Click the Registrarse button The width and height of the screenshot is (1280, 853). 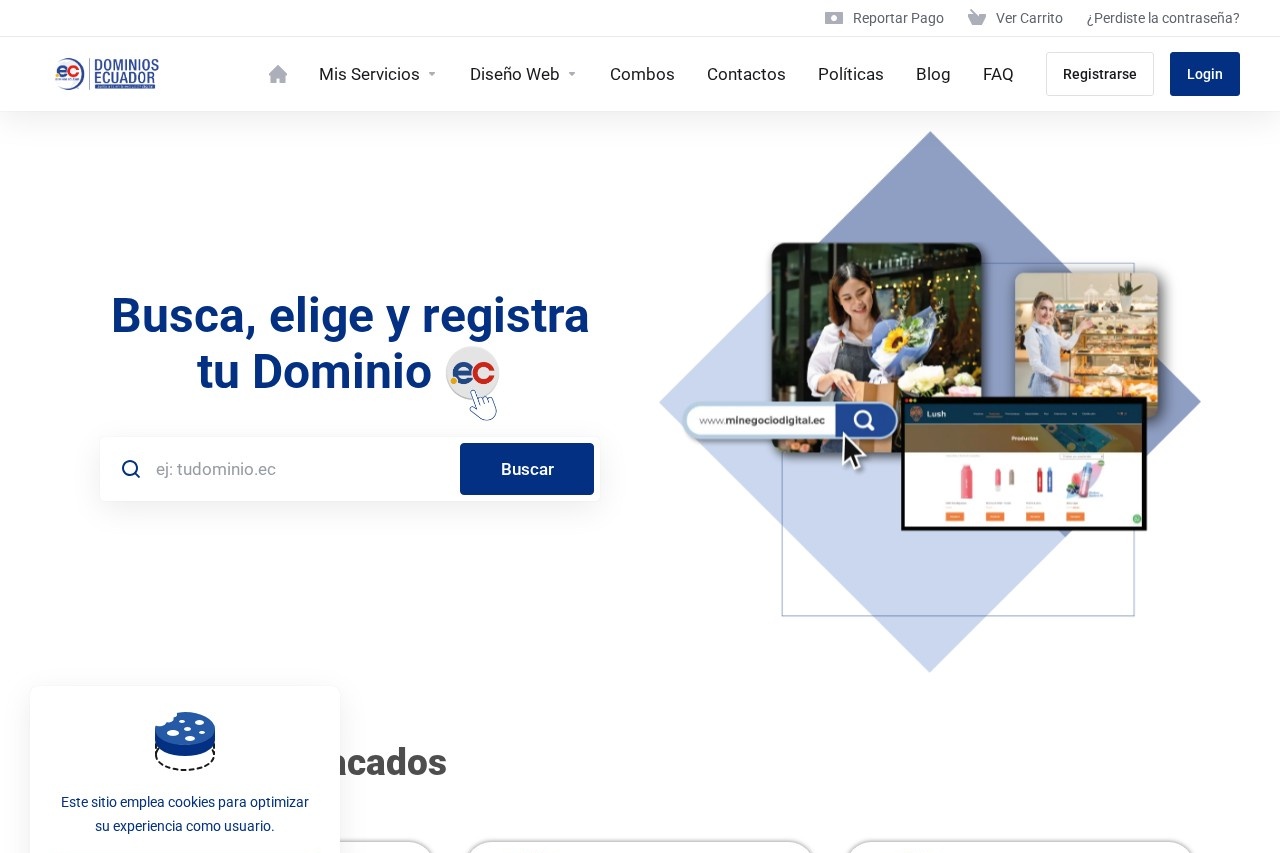(1100, 74)
